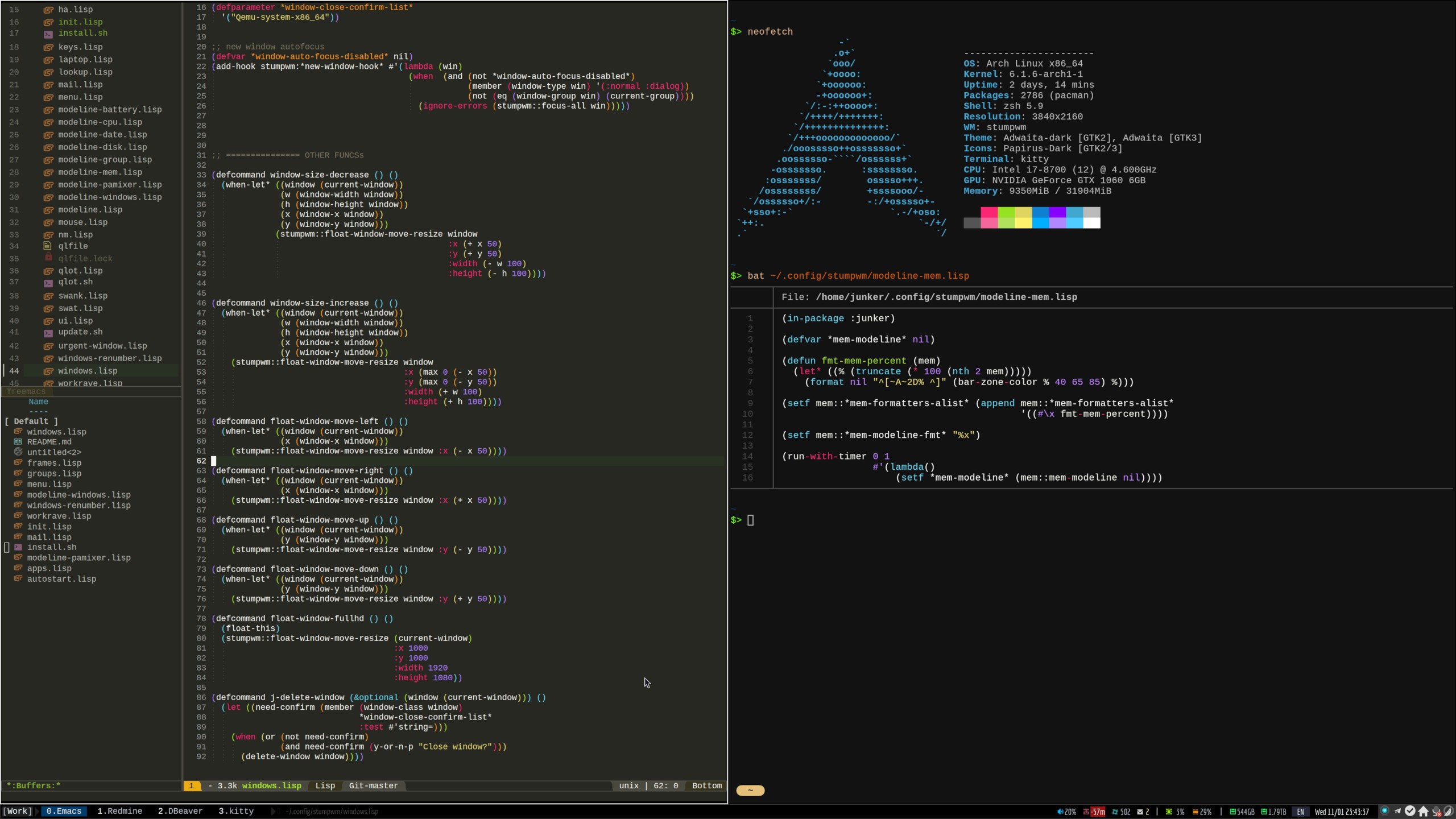
Task: Click the kitty terminal prompt cursor
Action: [750, 520]
